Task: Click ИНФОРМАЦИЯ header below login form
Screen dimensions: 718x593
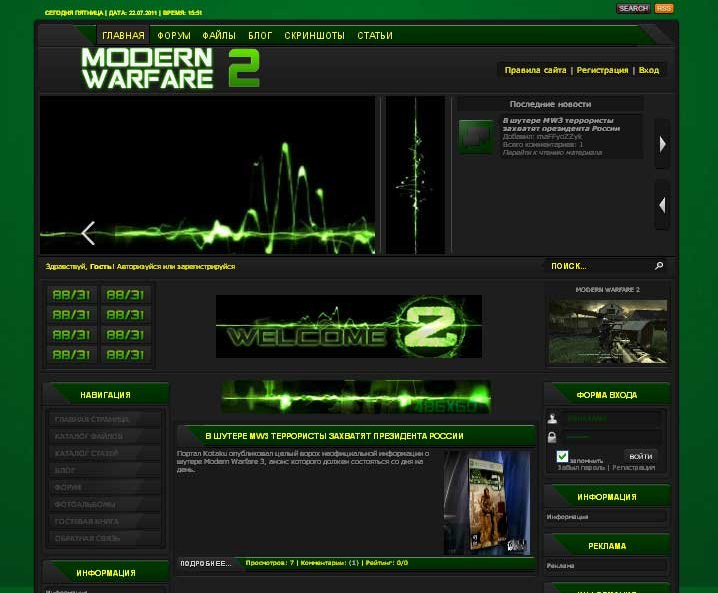Action: (607, 497)
